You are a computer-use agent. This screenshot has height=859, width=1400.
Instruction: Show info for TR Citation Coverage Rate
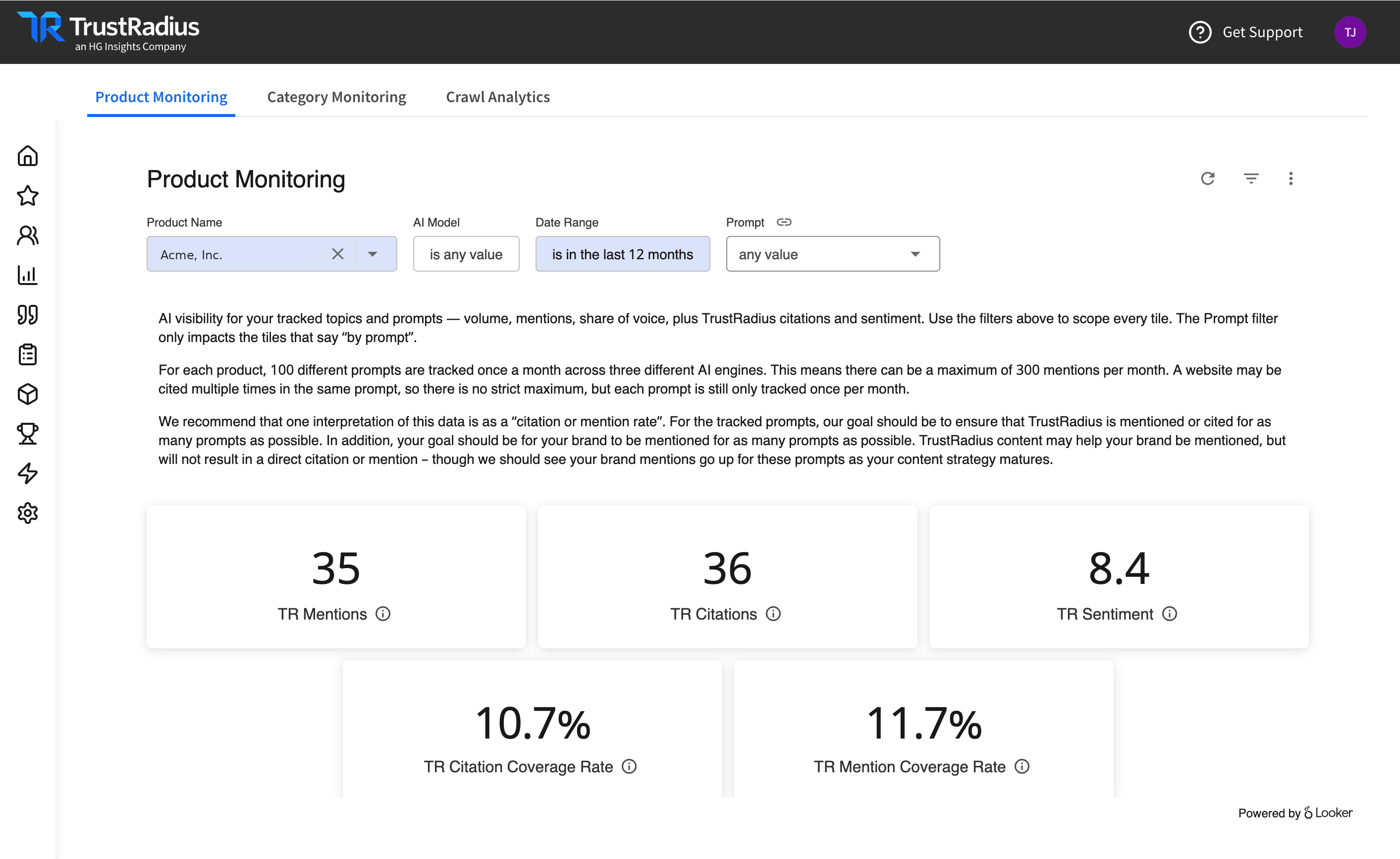(x=629, y=766)
